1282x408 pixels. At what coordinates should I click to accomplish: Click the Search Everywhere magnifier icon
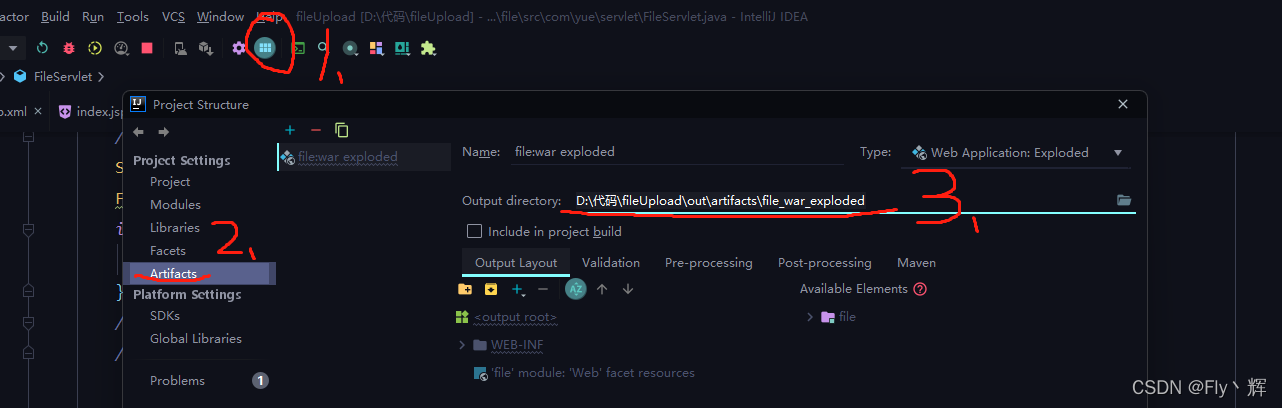pyautogui.click(x=323, y=47)
